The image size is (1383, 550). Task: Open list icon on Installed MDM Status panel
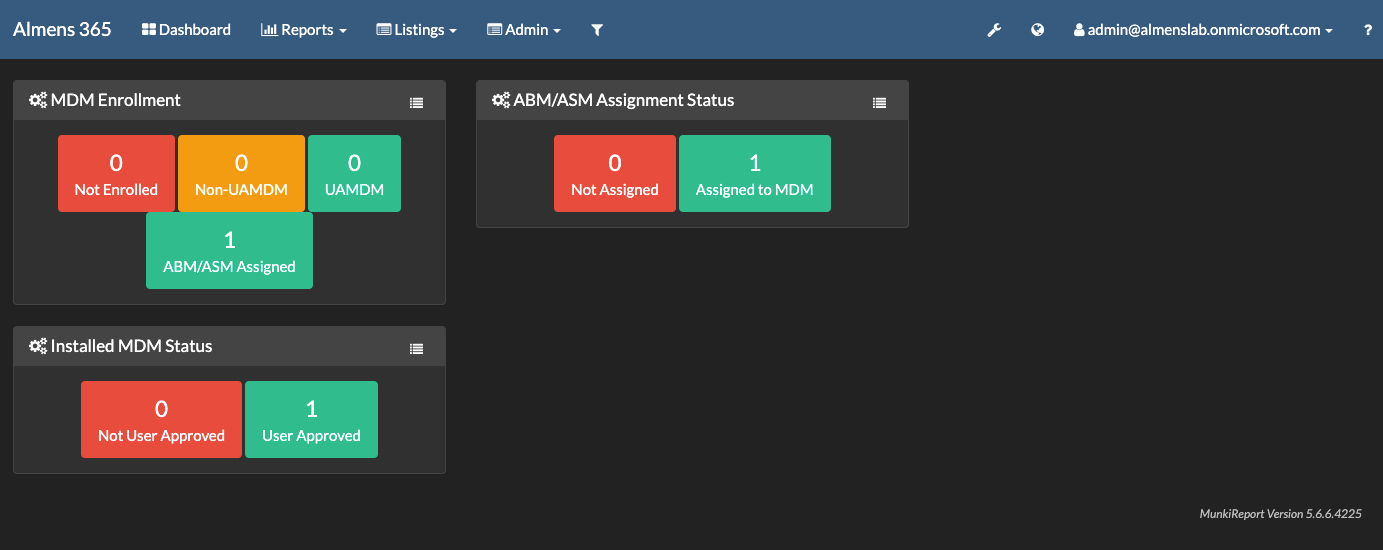point(417,348)
